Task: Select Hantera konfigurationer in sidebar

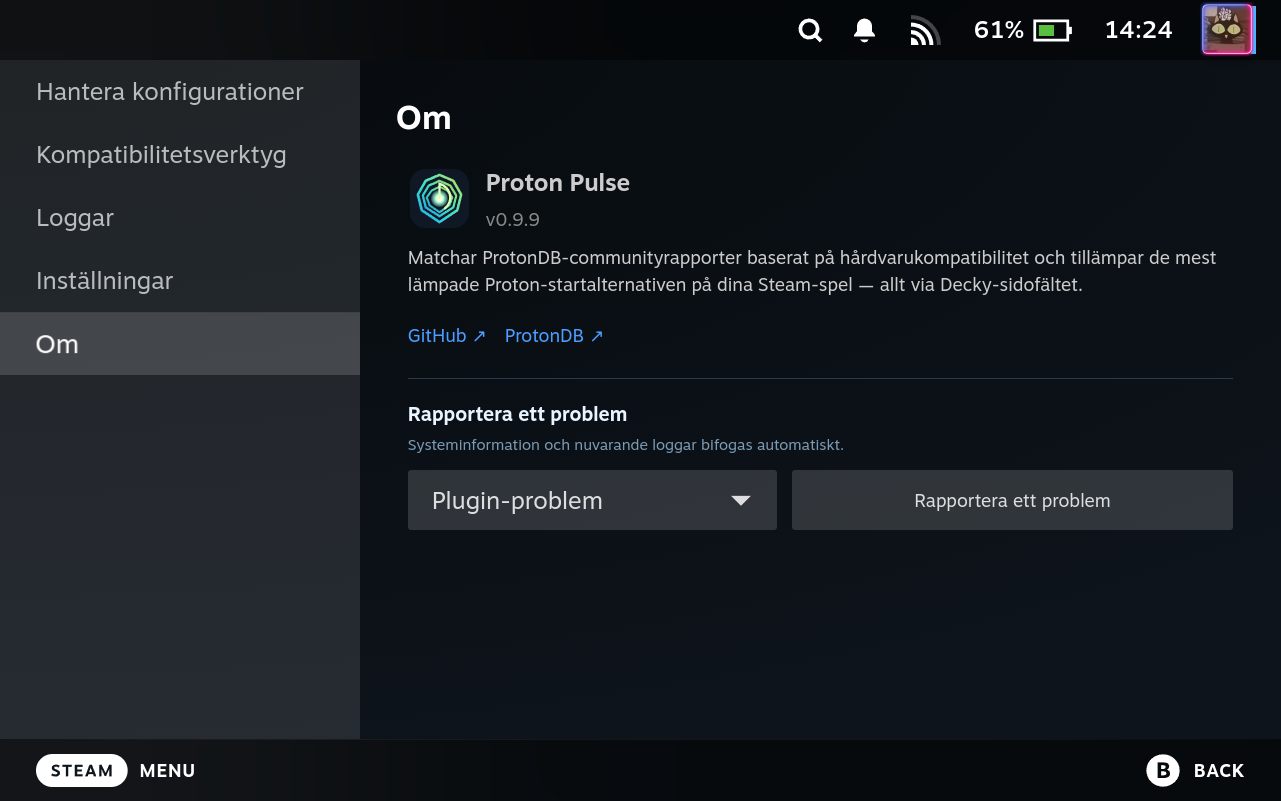Action: pyautogui.click(x=180, y=92)
